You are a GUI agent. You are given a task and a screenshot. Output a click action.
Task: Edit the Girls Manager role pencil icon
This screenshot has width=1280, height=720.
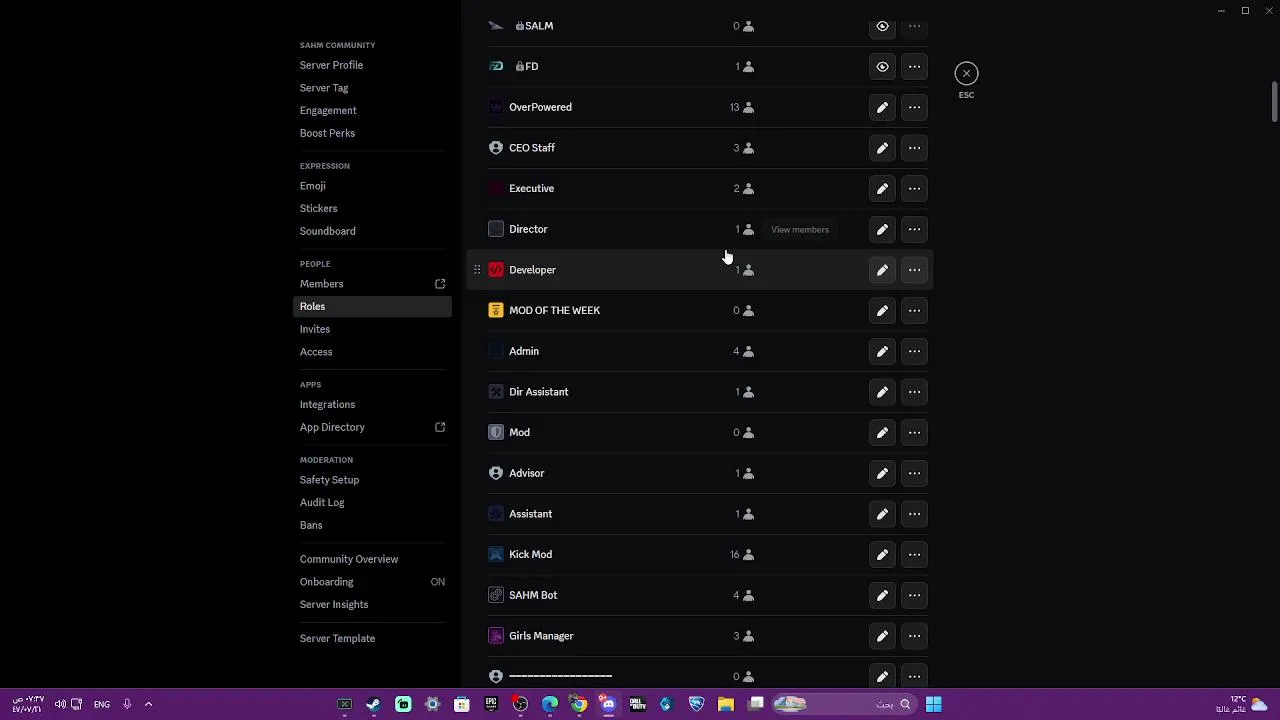tap(882, 636)
